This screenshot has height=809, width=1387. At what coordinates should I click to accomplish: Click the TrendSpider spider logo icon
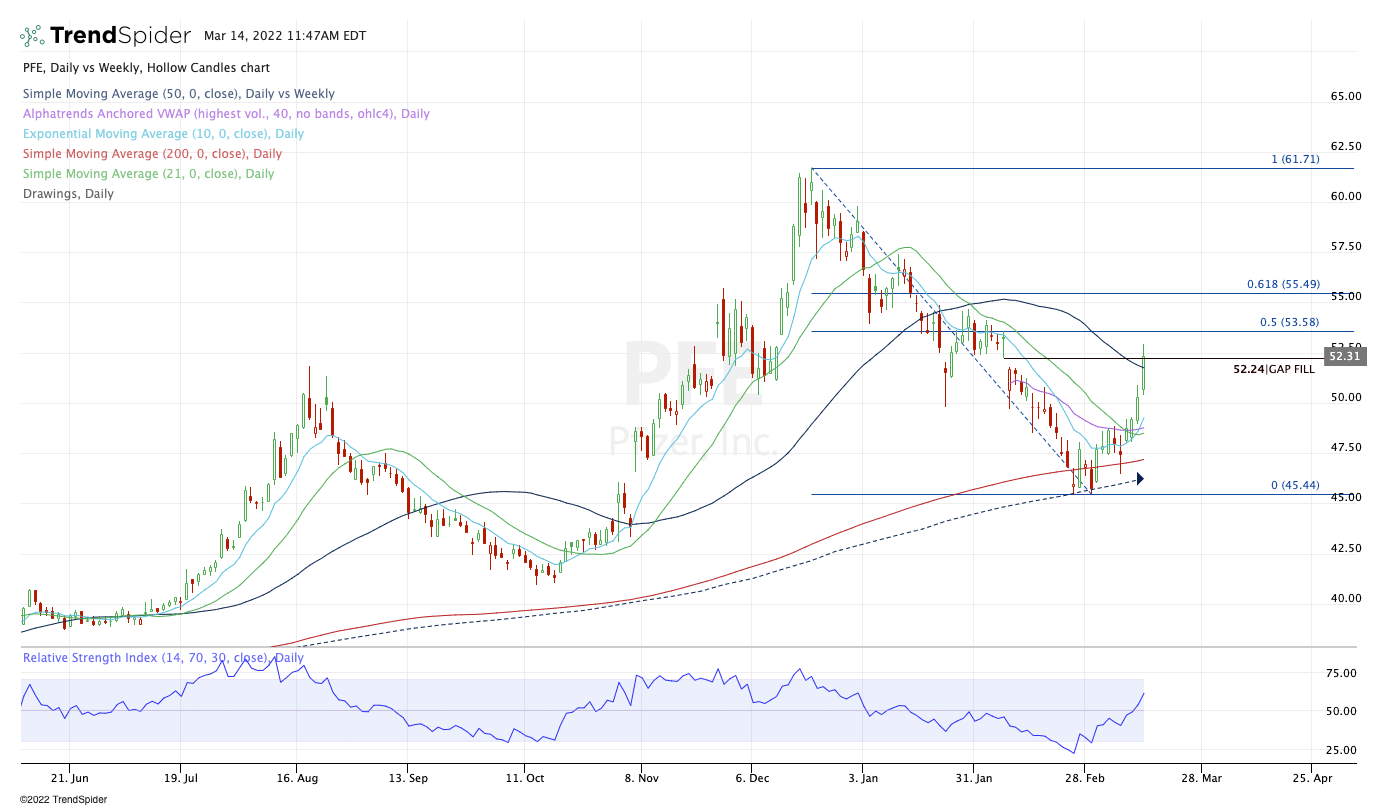[32, 36]
